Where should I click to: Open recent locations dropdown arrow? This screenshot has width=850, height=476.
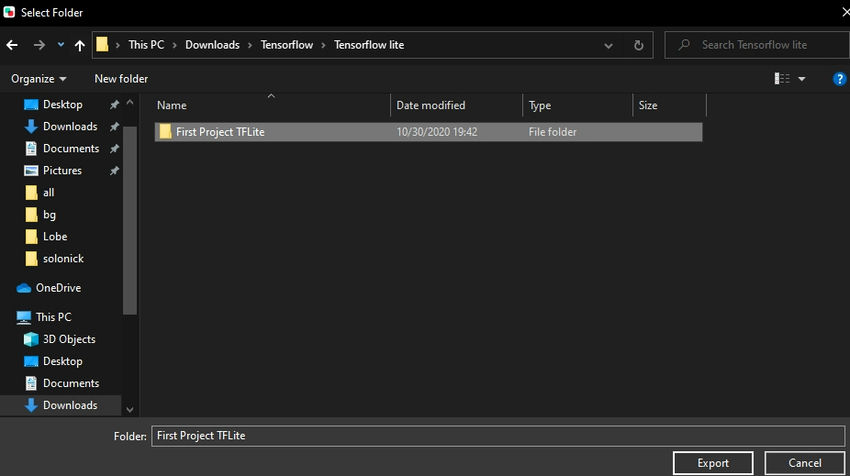click(x=61, y=45)
